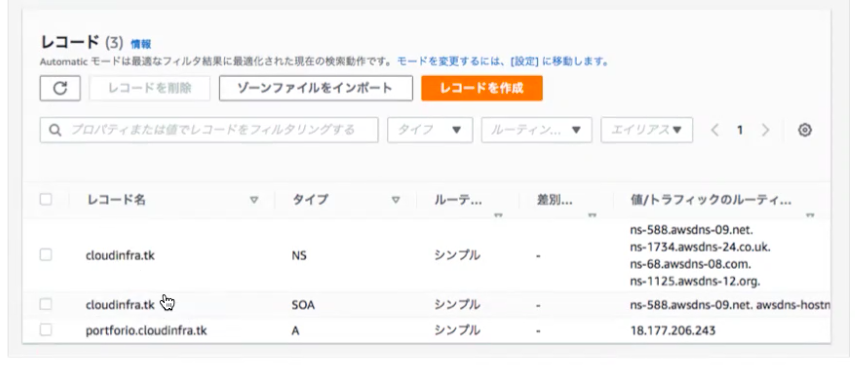Click IP value 18.177.206.243
Screen dimensions: 855x365
tap(672, 331)
